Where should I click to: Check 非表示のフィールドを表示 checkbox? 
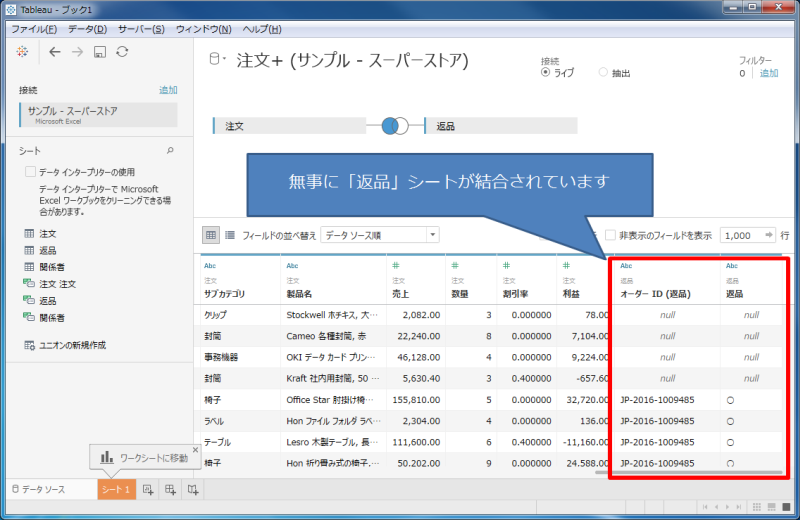[x=610, y=235]
